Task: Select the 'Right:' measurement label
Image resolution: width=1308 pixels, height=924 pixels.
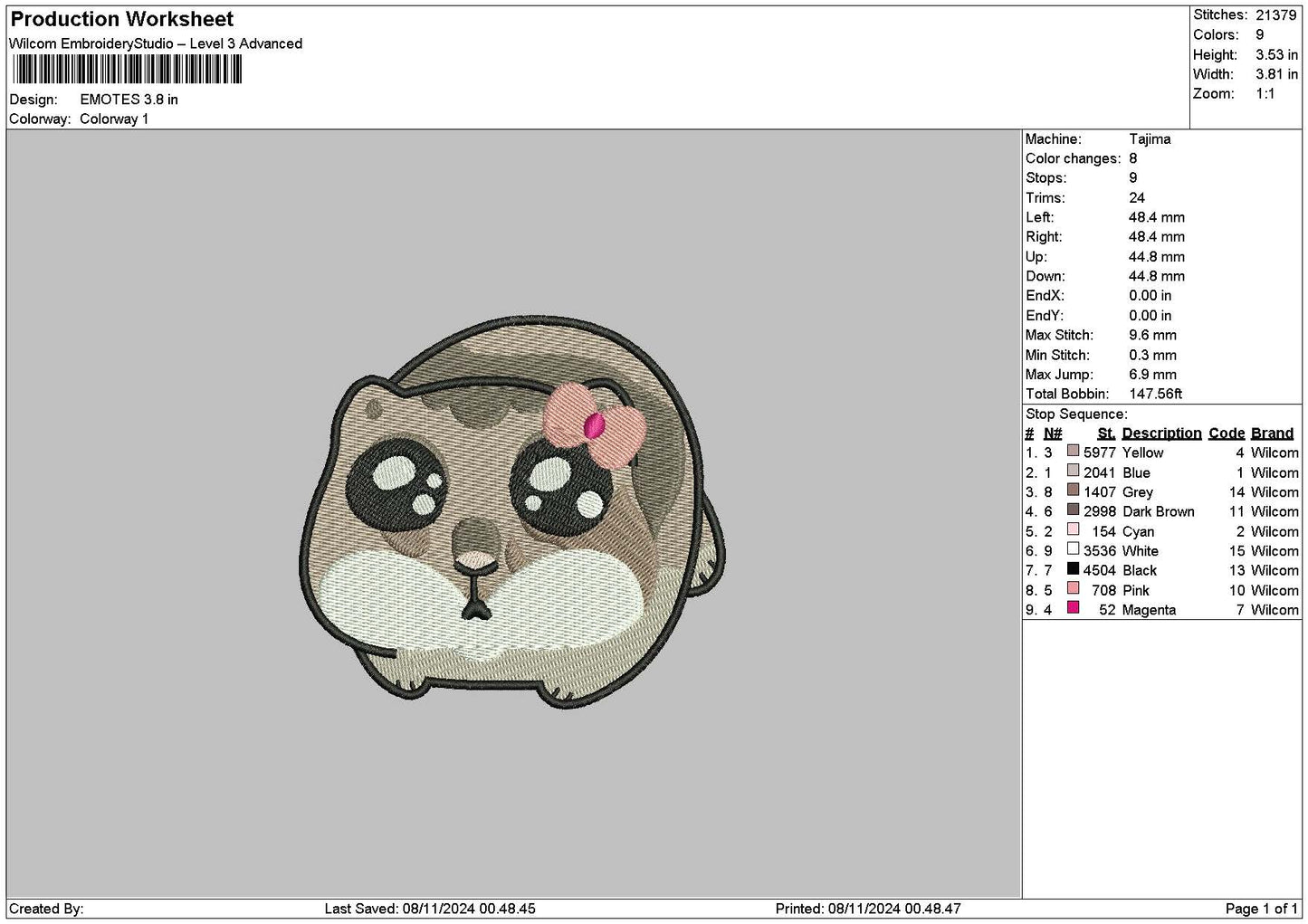Action: (x=1044, y=237)
